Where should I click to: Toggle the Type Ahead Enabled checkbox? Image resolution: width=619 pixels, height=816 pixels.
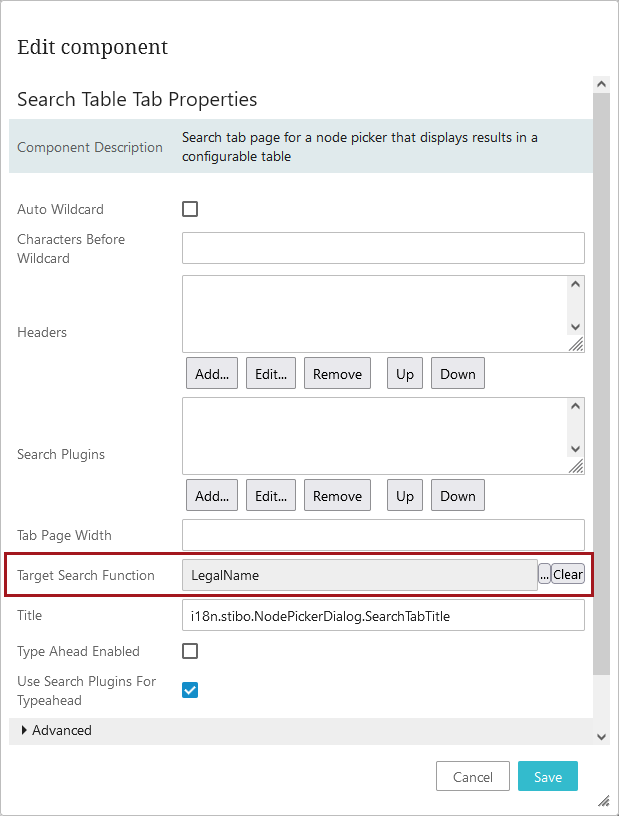point(190,651)
